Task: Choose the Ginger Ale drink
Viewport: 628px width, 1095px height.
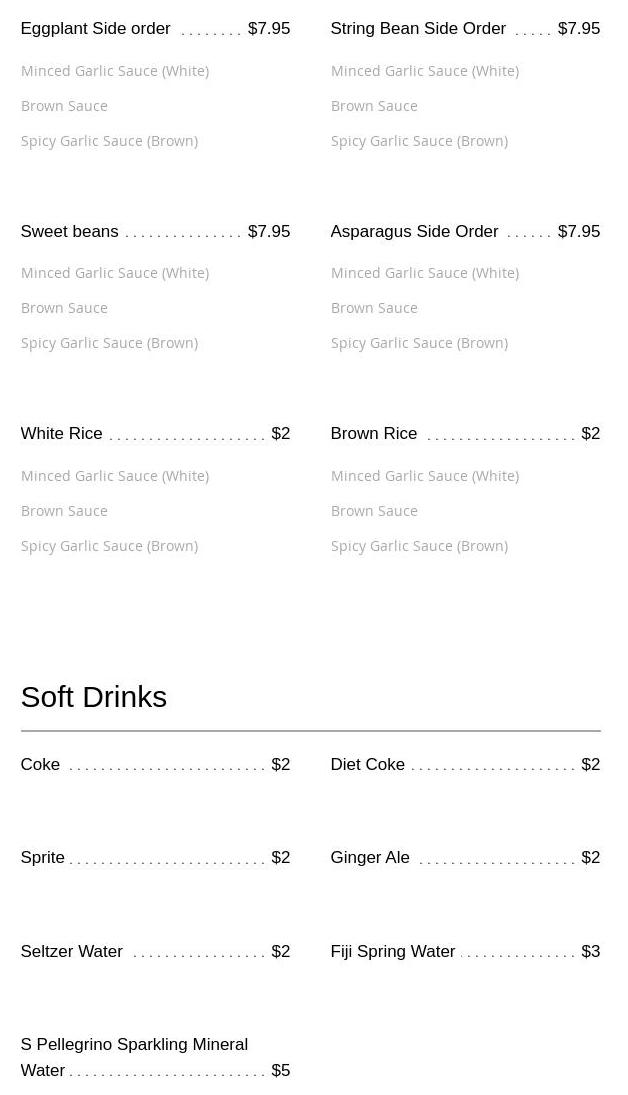Action: [370, 857]
